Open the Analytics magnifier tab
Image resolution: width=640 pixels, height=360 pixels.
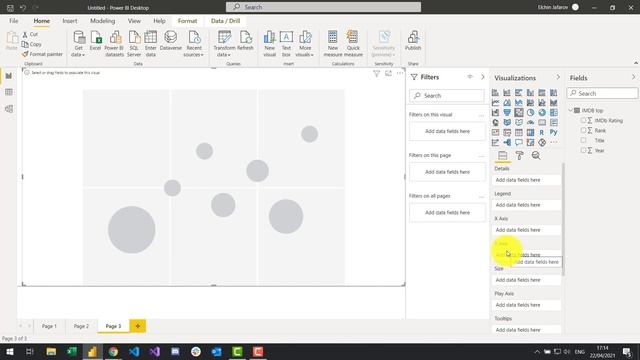tap(536, 156)
